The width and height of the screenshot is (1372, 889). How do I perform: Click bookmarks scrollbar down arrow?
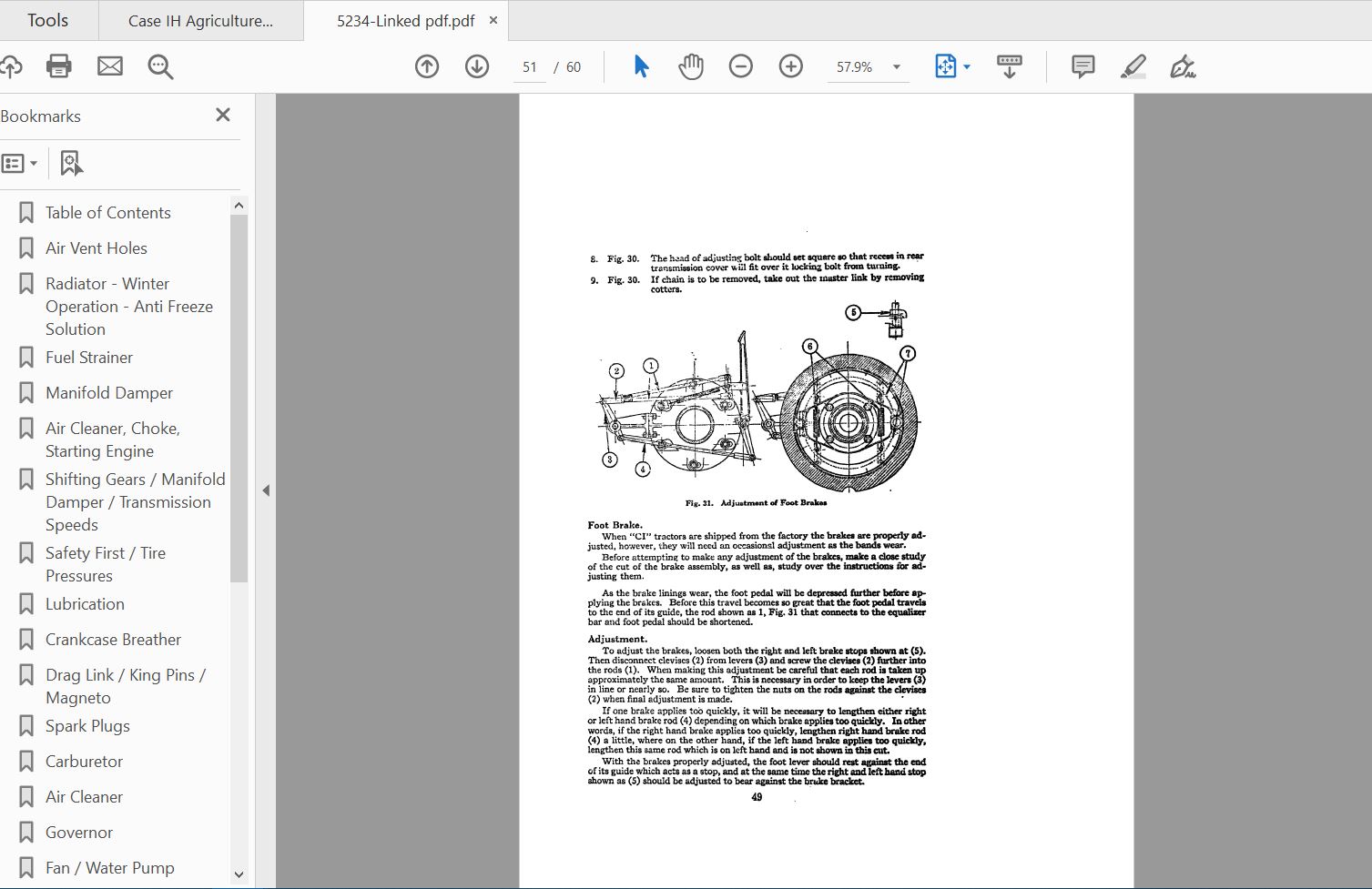coord(239,874)
